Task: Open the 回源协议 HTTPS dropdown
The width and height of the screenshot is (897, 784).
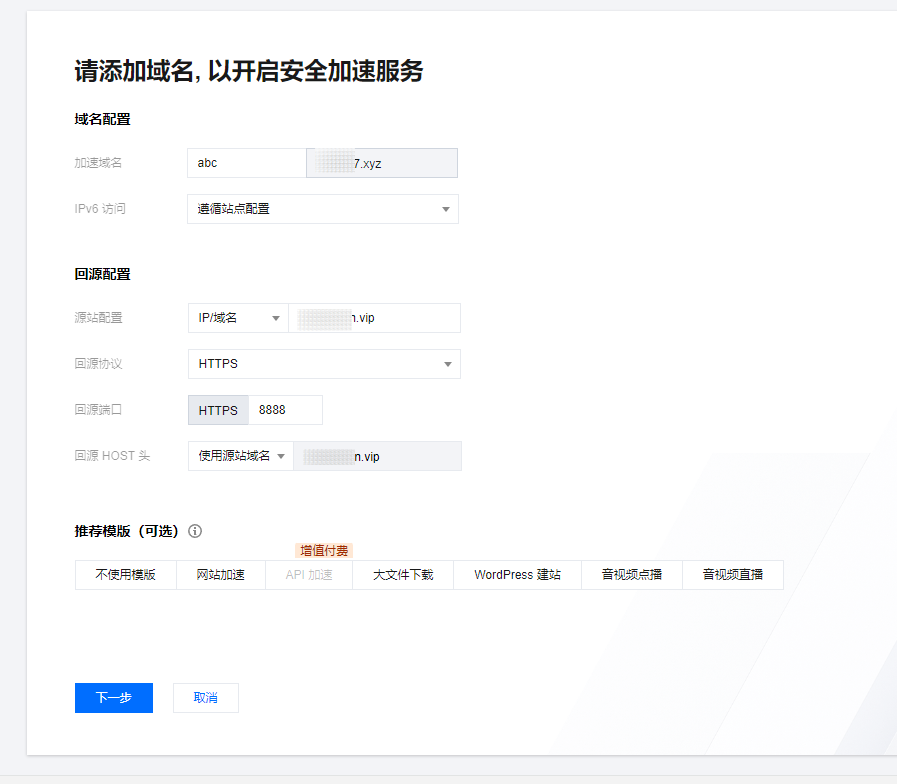Action: coord(323,364)
